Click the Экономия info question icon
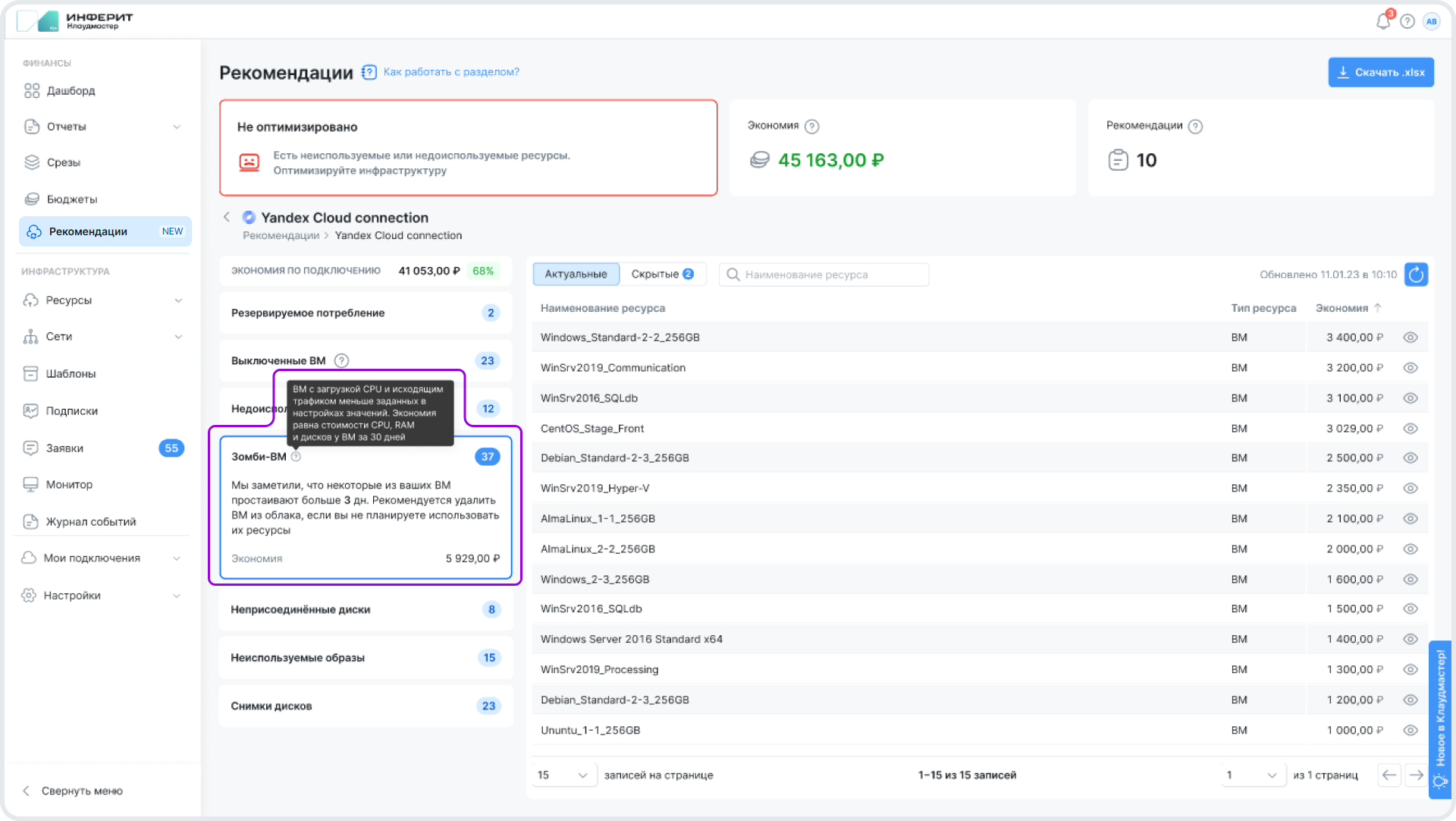This screenshot has height=821, width=1456. coord(811,126)
